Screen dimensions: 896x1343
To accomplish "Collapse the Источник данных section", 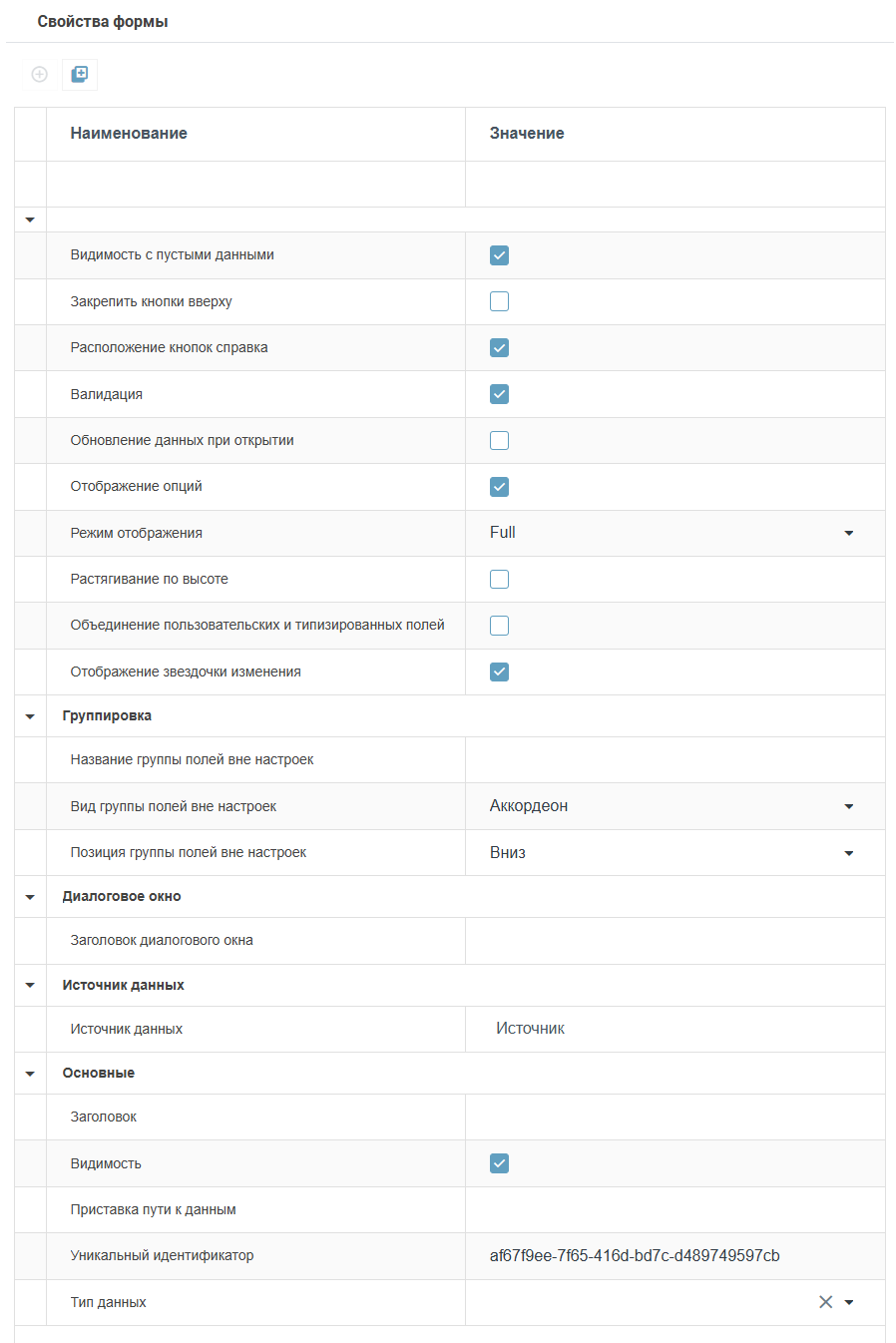I will [x=30, y=986].
